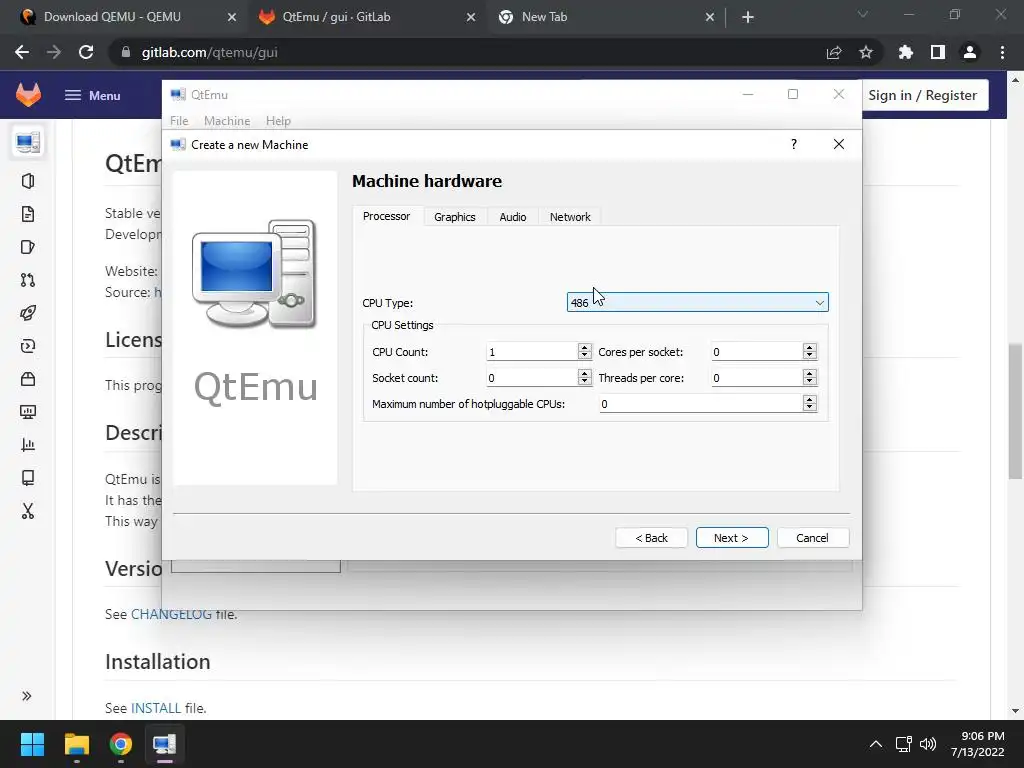Open Chrome three-dot menu
Screen dimensions: 1024x768
point(1002,52)
